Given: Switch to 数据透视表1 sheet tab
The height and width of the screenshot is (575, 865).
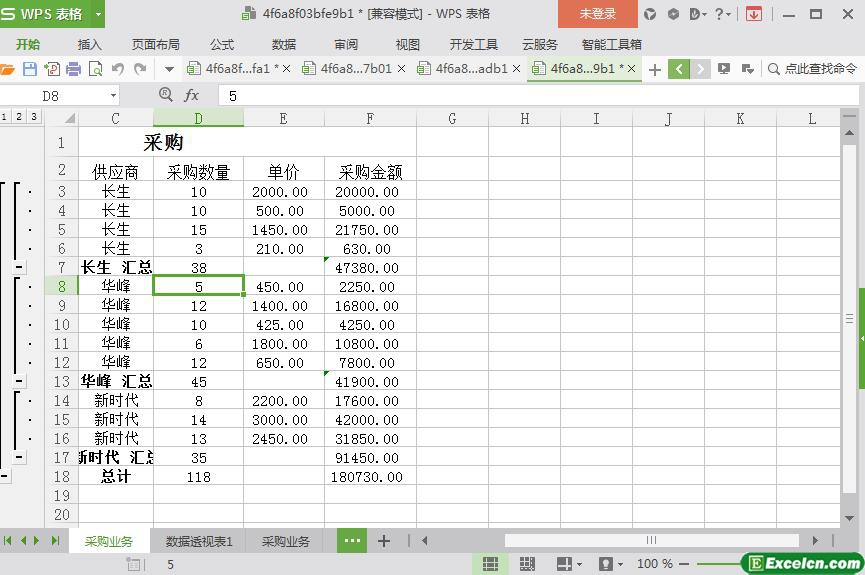Looking at the screenshot, I should [x=199, y=541].
